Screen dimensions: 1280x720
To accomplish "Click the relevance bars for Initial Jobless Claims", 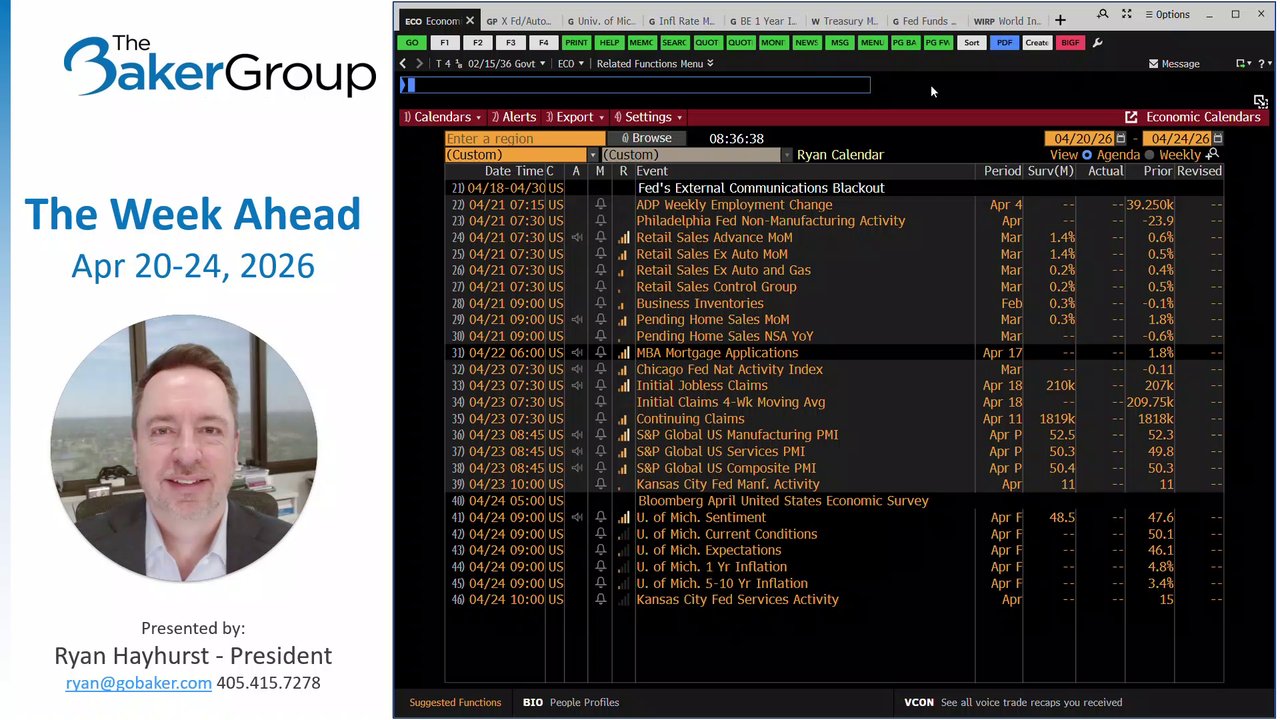I will pyautogui.click(x=623, y=386).
